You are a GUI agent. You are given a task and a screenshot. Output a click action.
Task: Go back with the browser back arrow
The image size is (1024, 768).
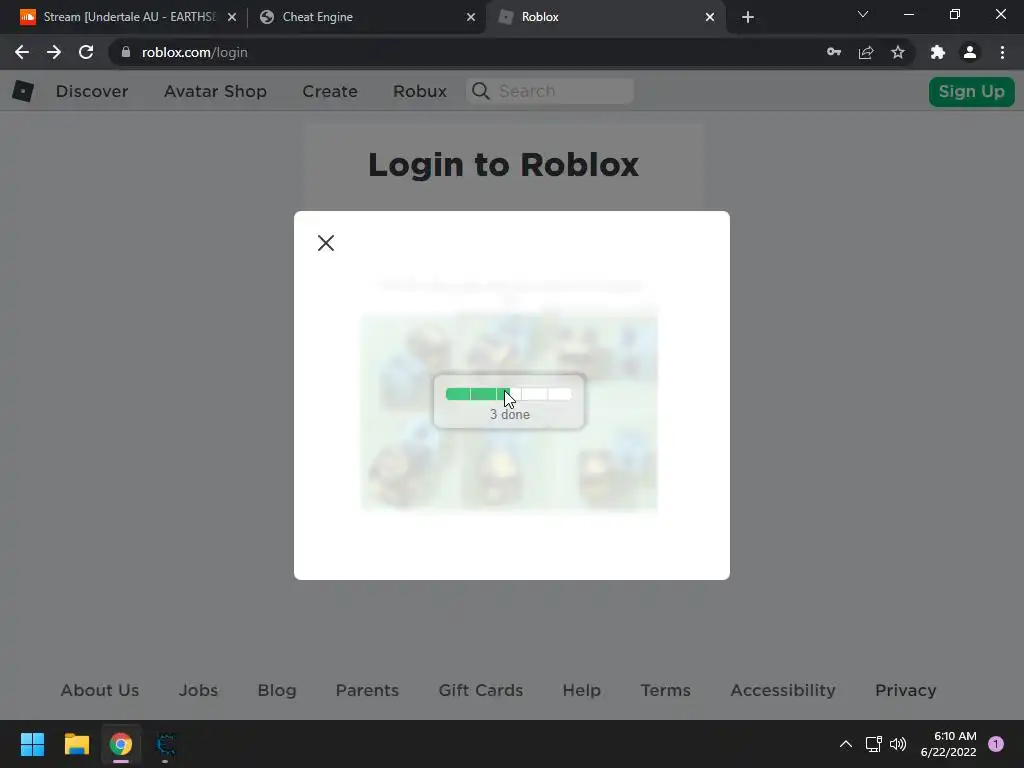tap(22, 52)
